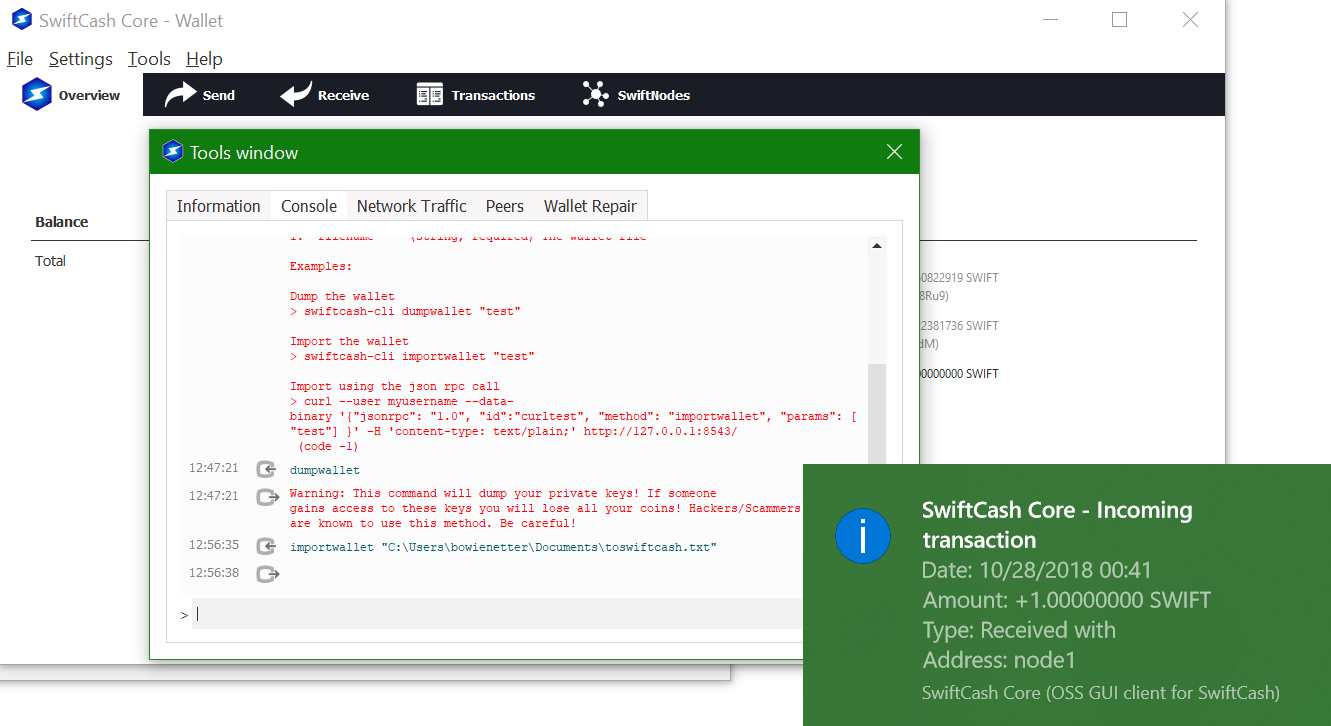Switch to the Network Traffic tab

click(x=411, y=206)
